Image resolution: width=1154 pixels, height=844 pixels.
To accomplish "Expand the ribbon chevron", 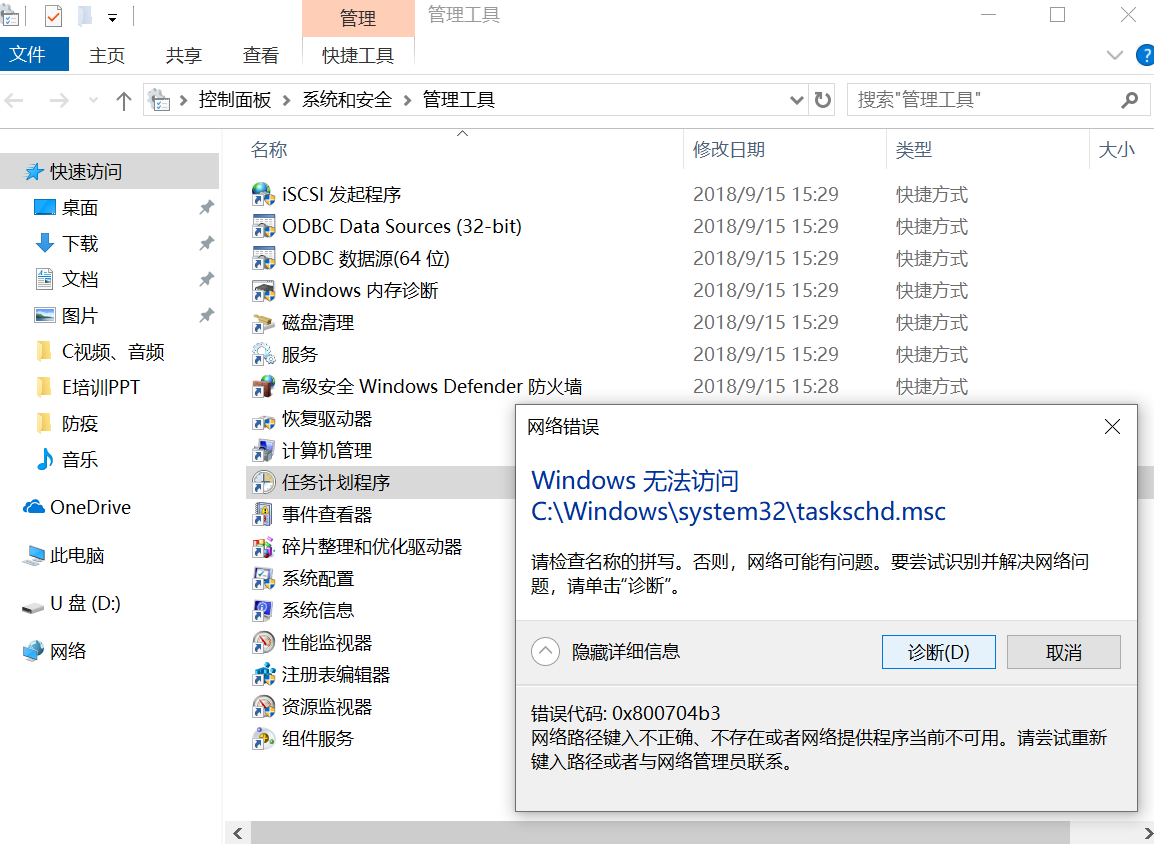I will 1115,55.
